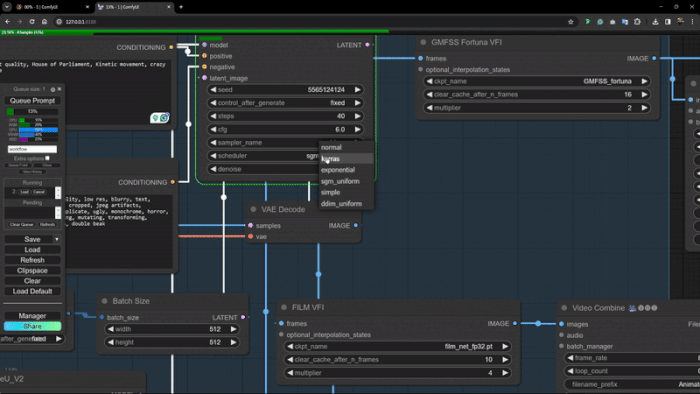
Task: Decrease Batch Size width value
Action: pyautogui.click(x=110, y=329)
